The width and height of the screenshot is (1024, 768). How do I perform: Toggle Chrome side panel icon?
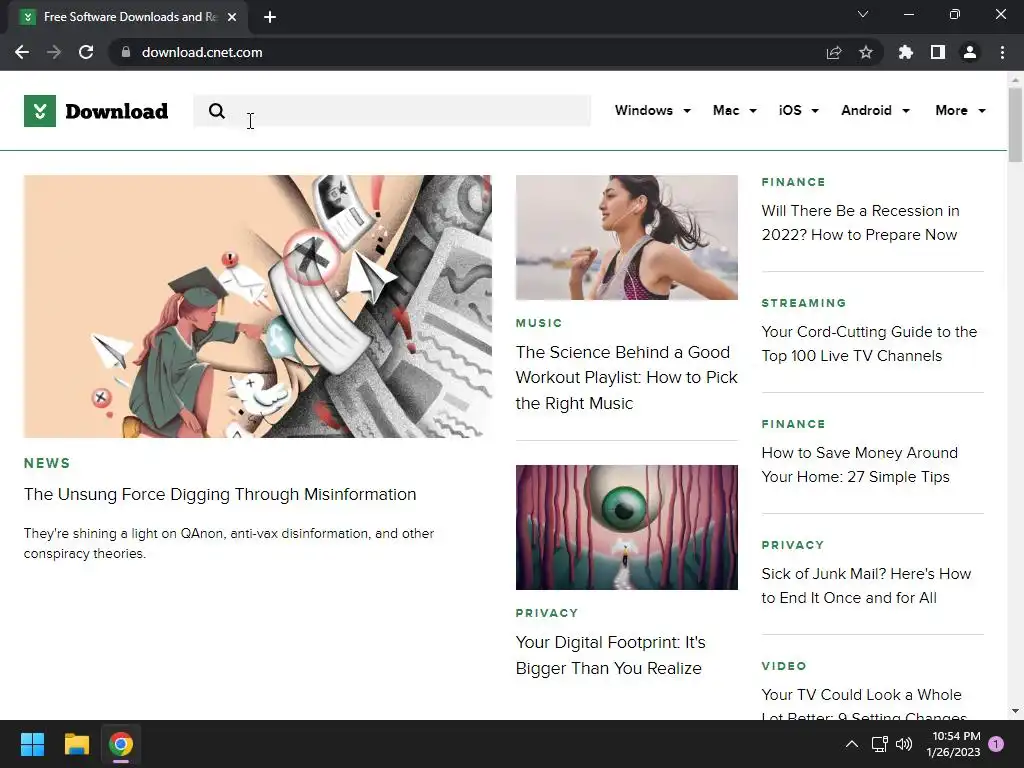(x=938, y=52)
